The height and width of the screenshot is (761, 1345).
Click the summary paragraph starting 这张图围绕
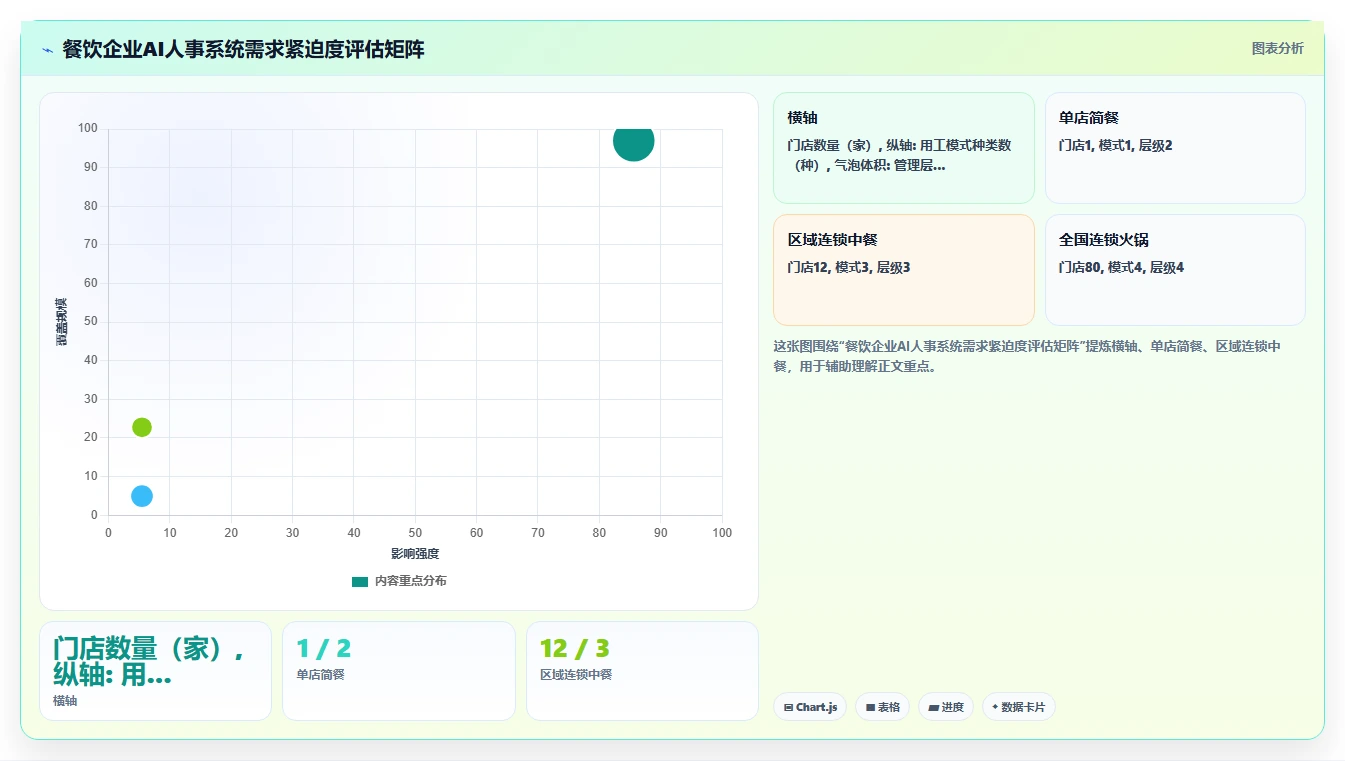click(x=1027, y=356)
